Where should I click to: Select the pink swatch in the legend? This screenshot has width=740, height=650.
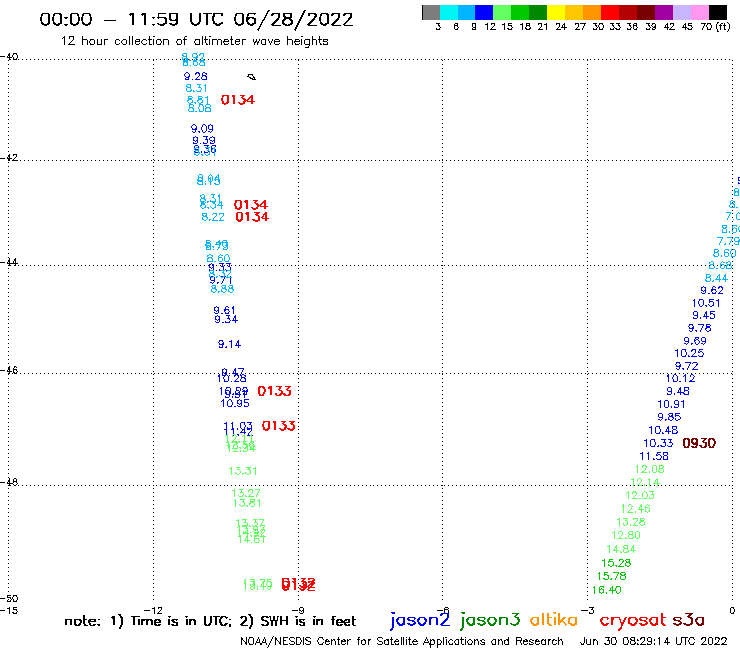pyautogui.click(x=700, y=12)
